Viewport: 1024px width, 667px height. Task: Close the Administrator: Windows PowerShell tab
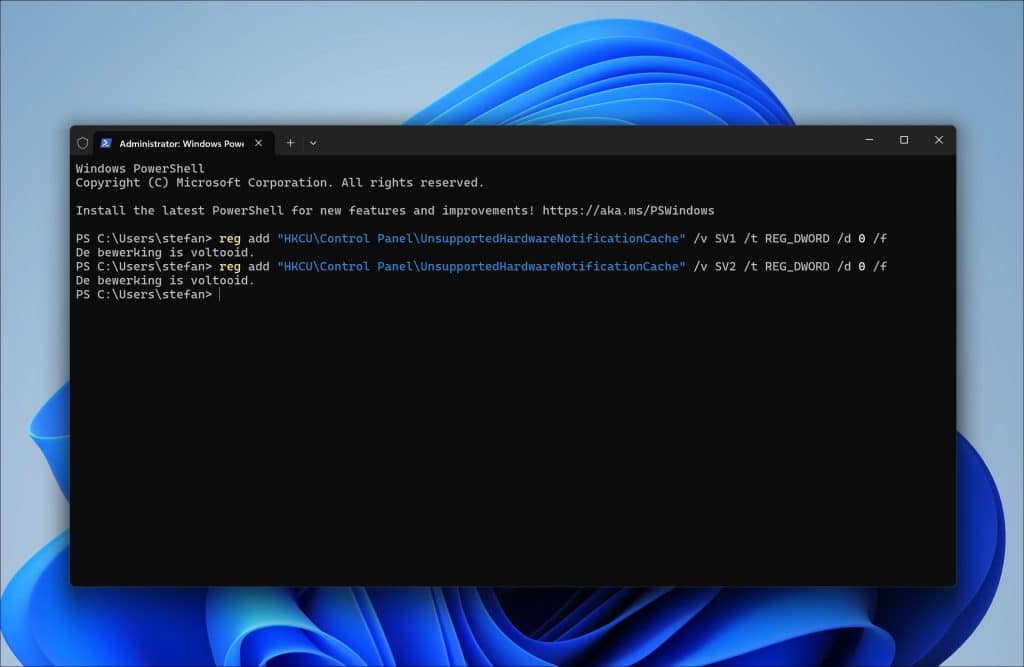tap(259, 143)
